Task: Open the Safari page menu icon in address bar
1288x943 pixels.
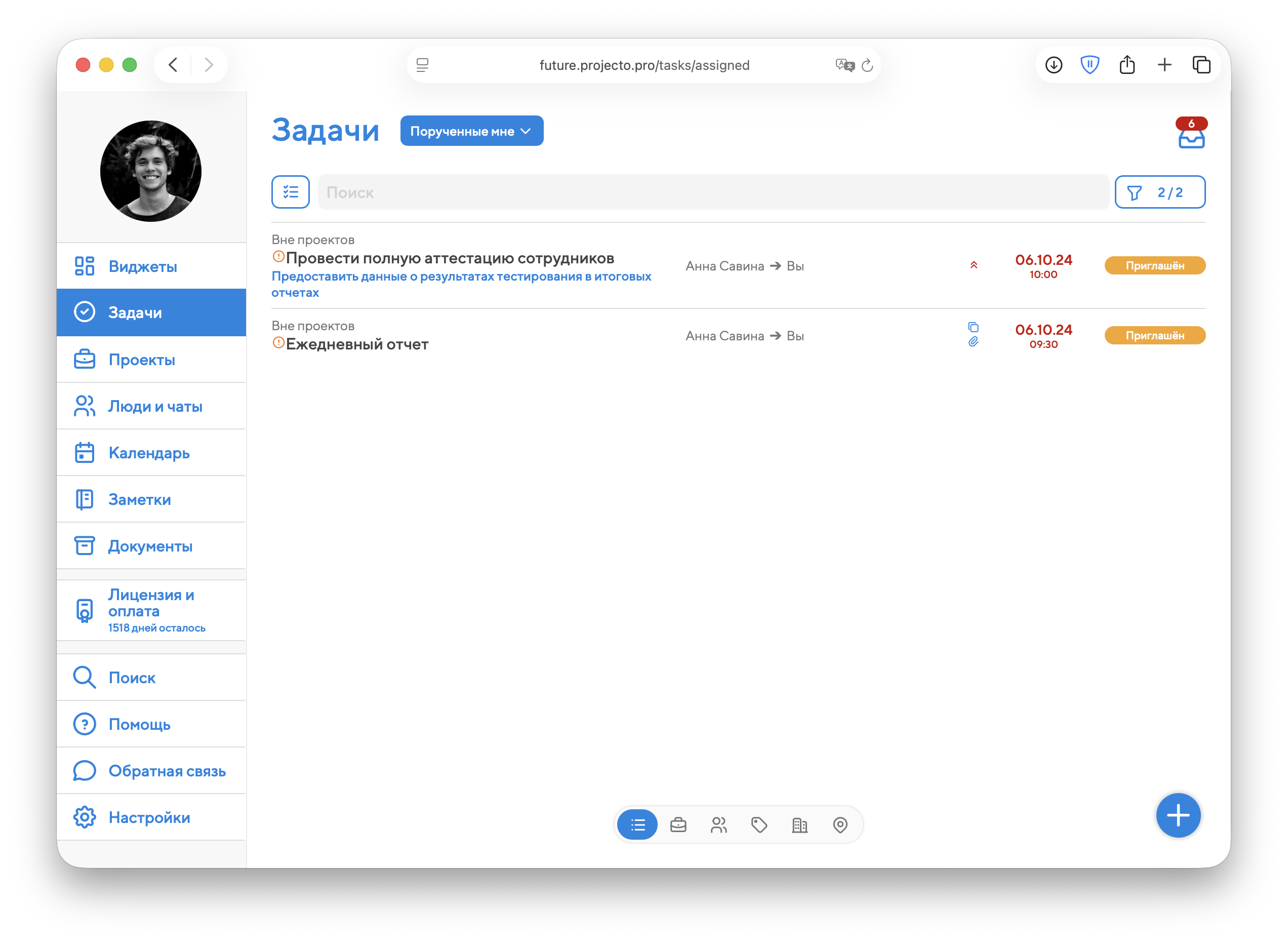Action: click(422, 65)
